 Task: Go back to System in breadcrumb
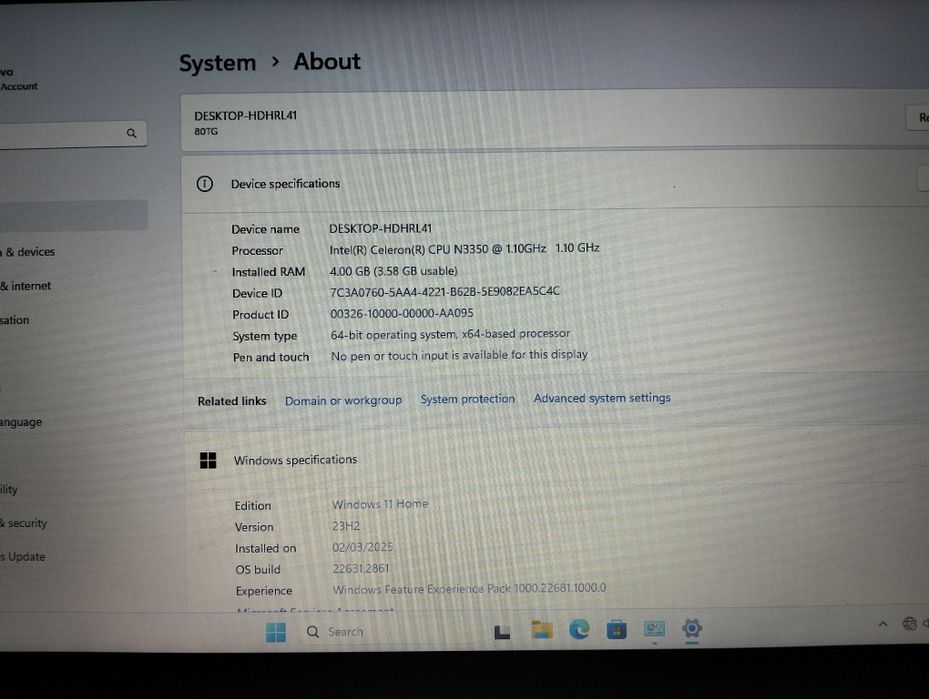click(217, 63)
